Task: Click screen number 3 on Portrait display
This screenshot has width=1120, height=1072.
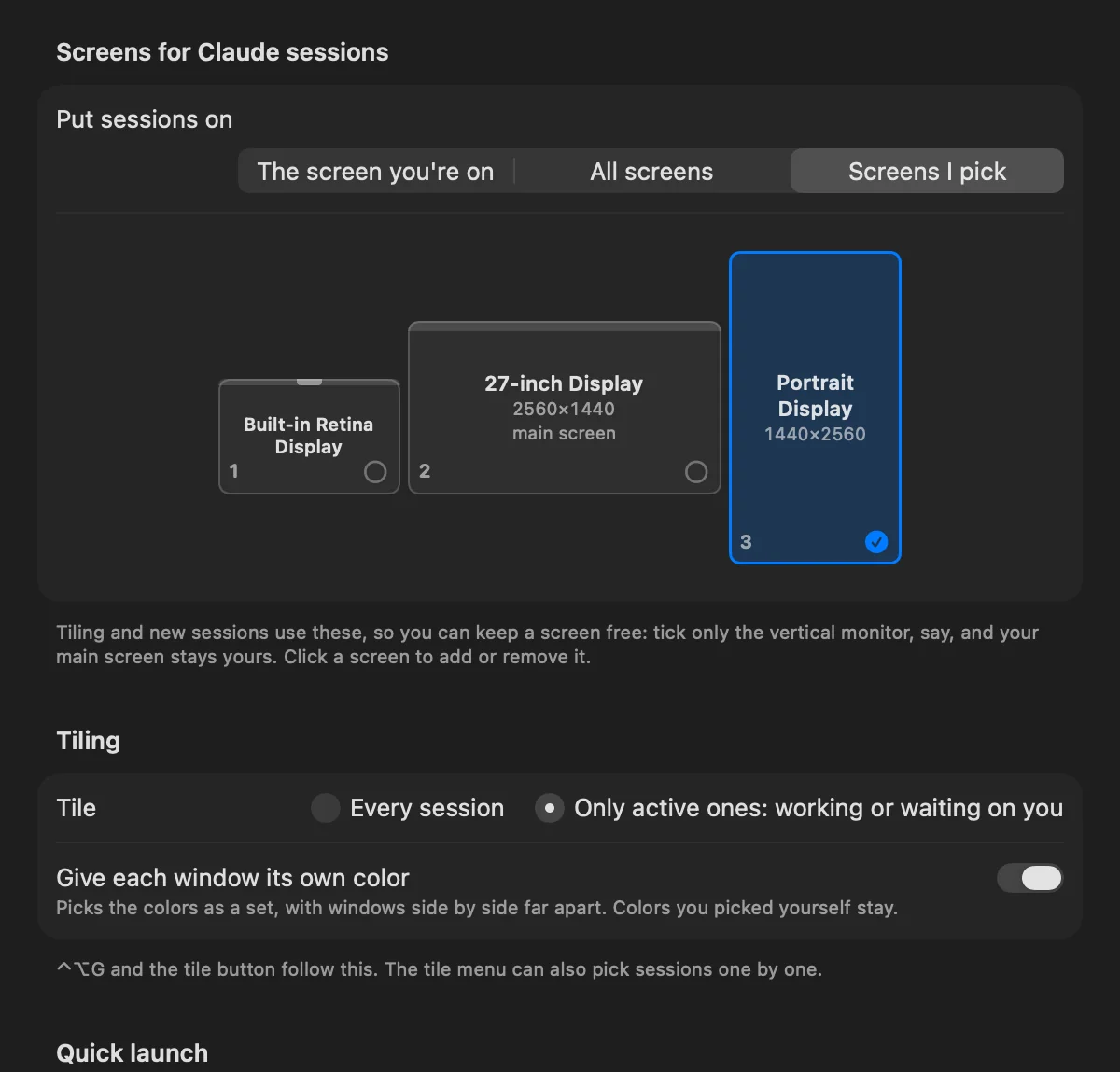Action: [x=746, y=542]
